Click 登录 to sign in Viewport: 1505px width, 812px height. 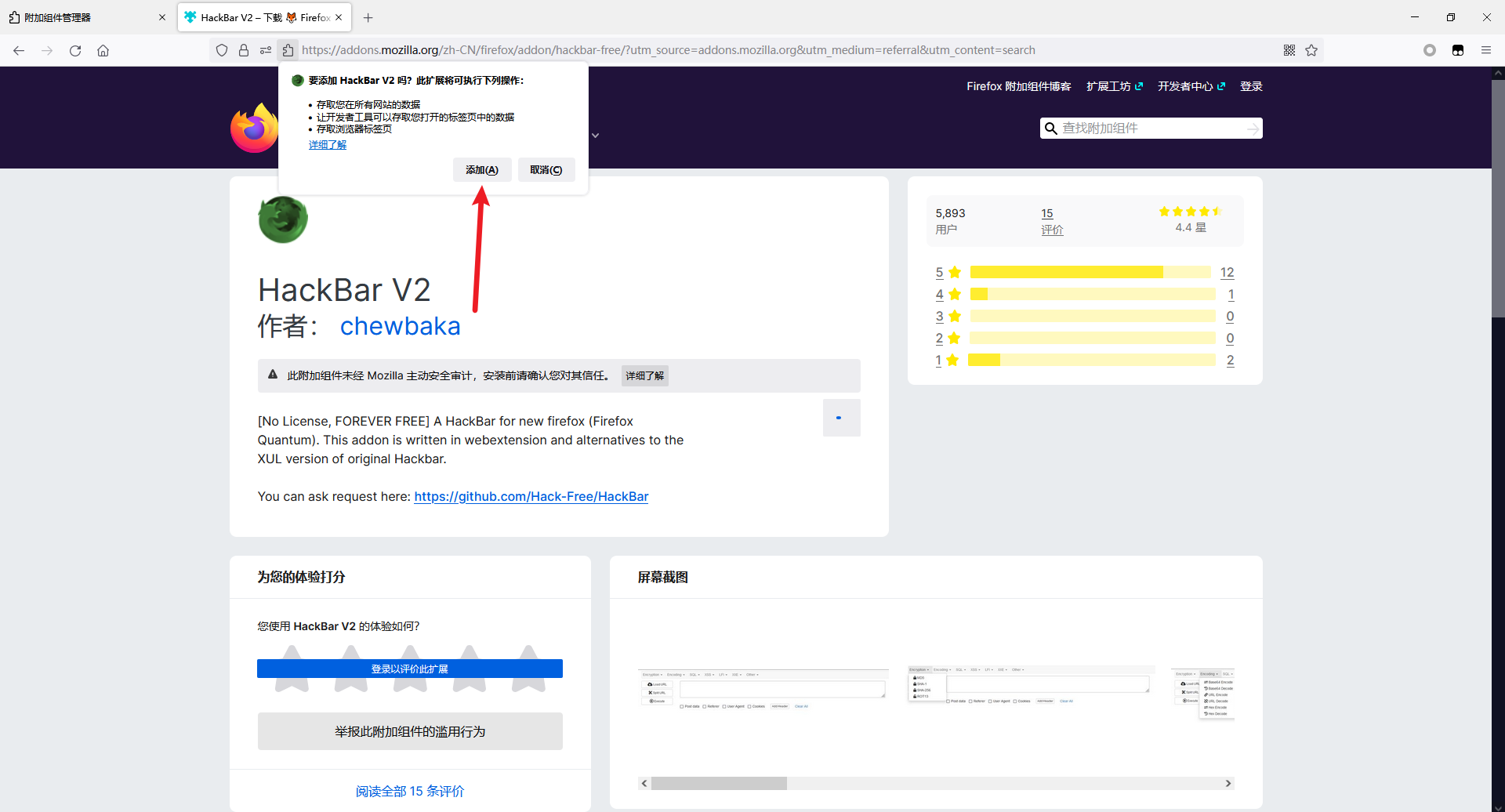click(x=1251, y=86)
